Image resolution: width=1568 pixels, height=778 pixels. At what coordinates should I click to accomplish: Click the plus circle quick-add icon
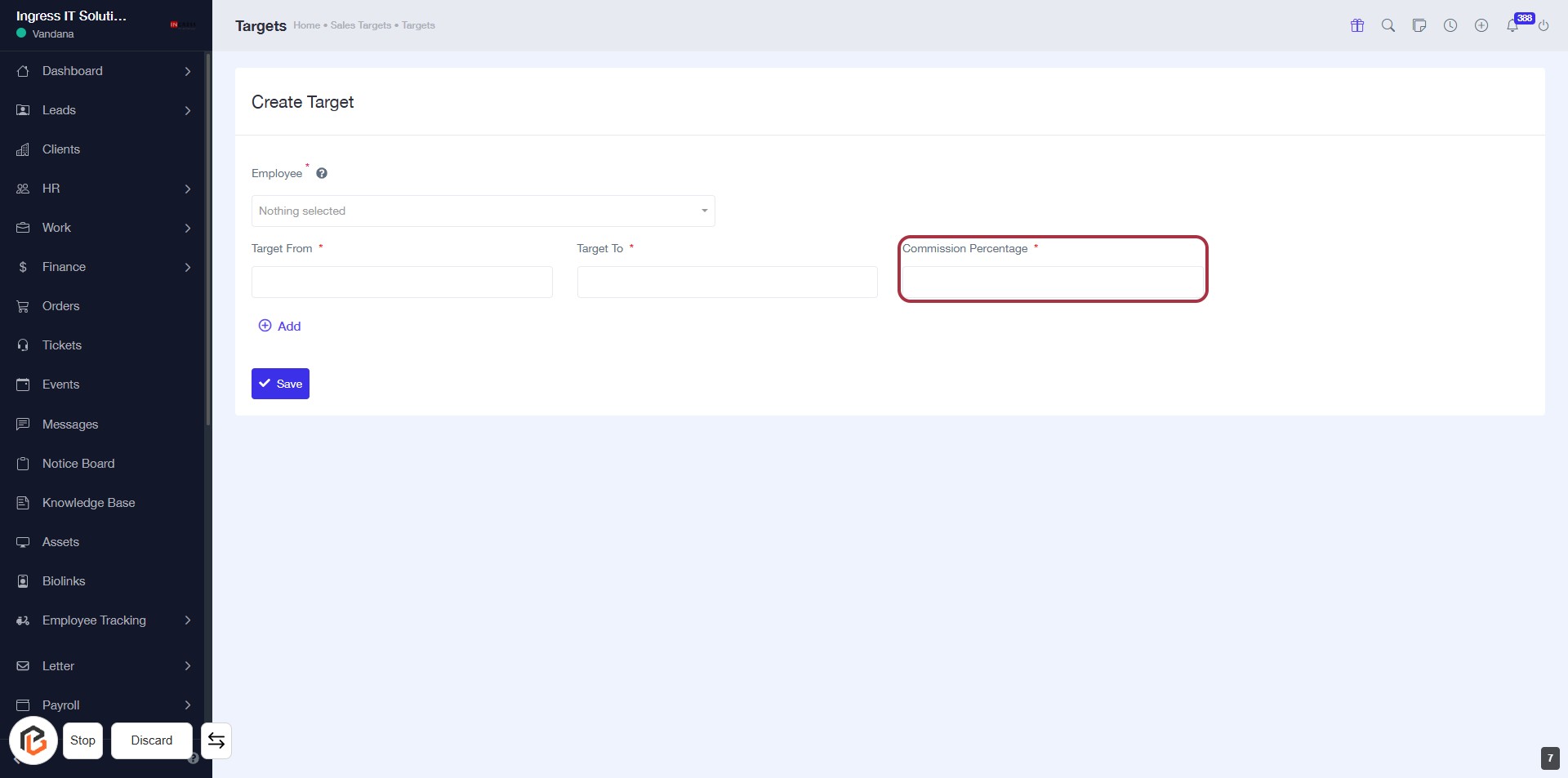pyautogui.click(x=1481, y=25)
